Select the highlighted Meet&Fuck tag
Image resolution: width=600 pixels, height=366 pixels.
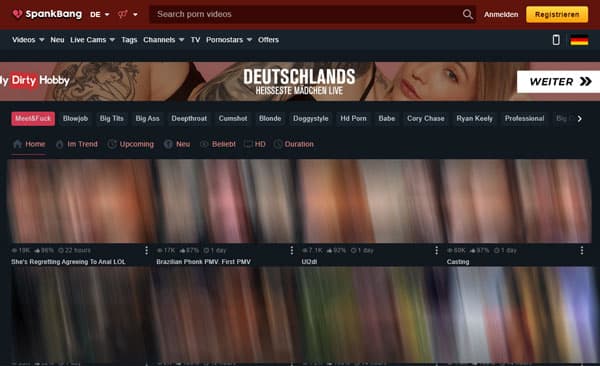point(33,119)
